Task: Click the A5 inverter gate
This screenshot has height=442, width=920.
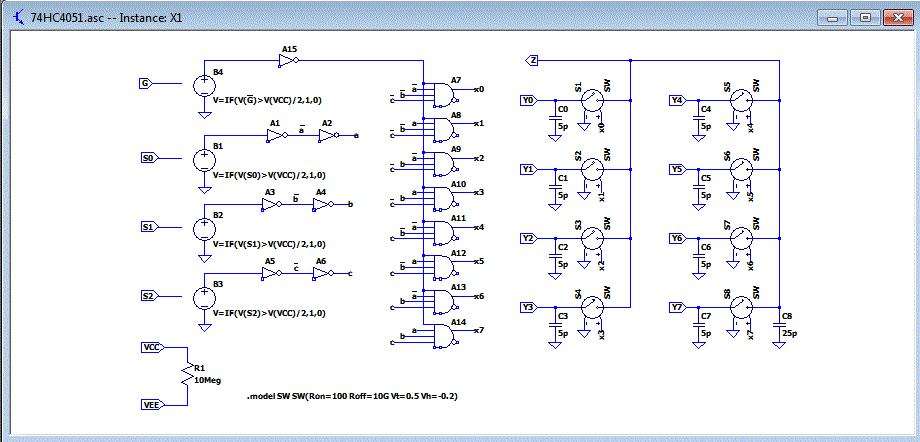Action: coord(272,274)
